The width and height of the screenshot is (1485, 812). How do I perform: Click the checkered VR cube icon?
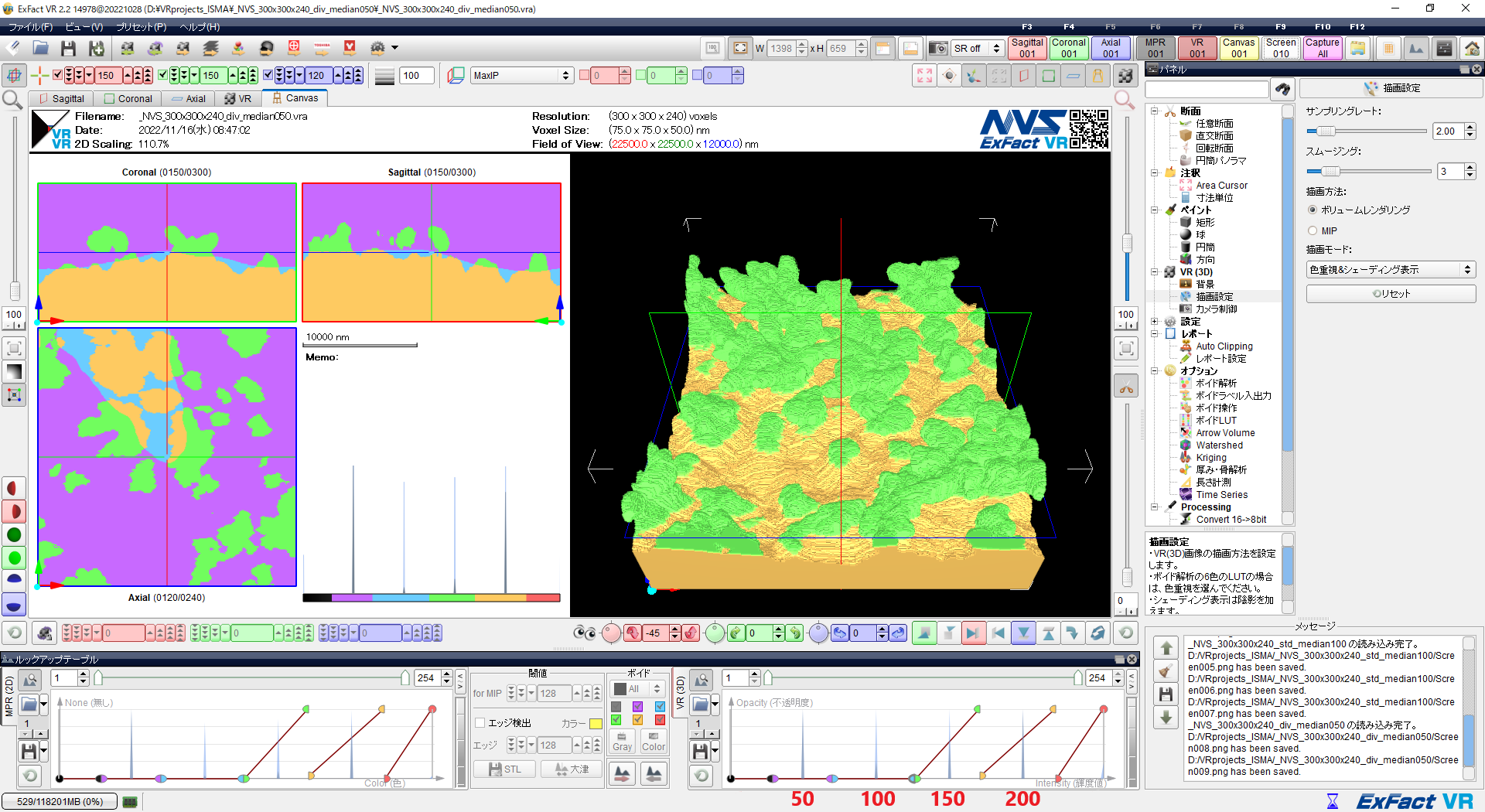pos(1125,75)
